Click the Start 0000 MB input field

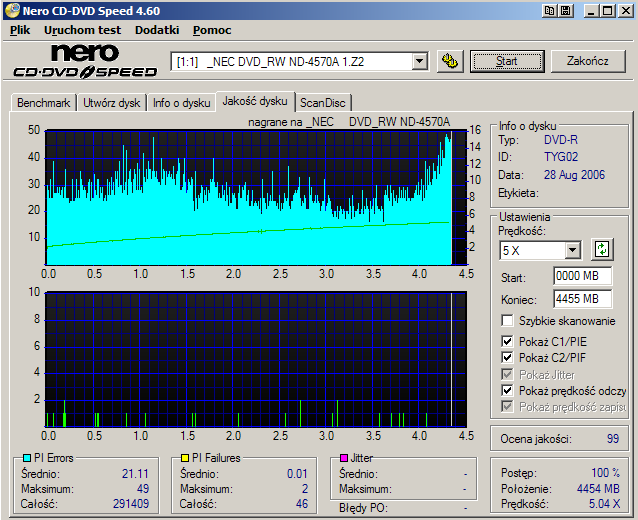click(x=583, y=276)
